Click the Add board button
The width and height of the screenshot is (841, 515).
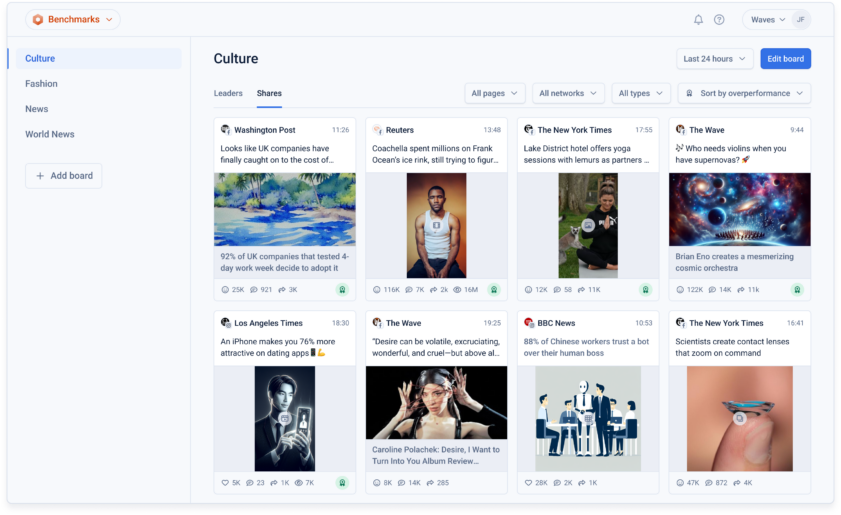point(63,176)
